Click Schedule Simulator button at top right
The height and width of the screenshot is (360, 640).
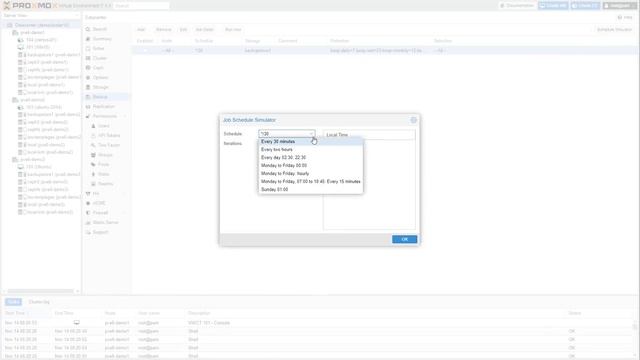[x=614, y=30]
